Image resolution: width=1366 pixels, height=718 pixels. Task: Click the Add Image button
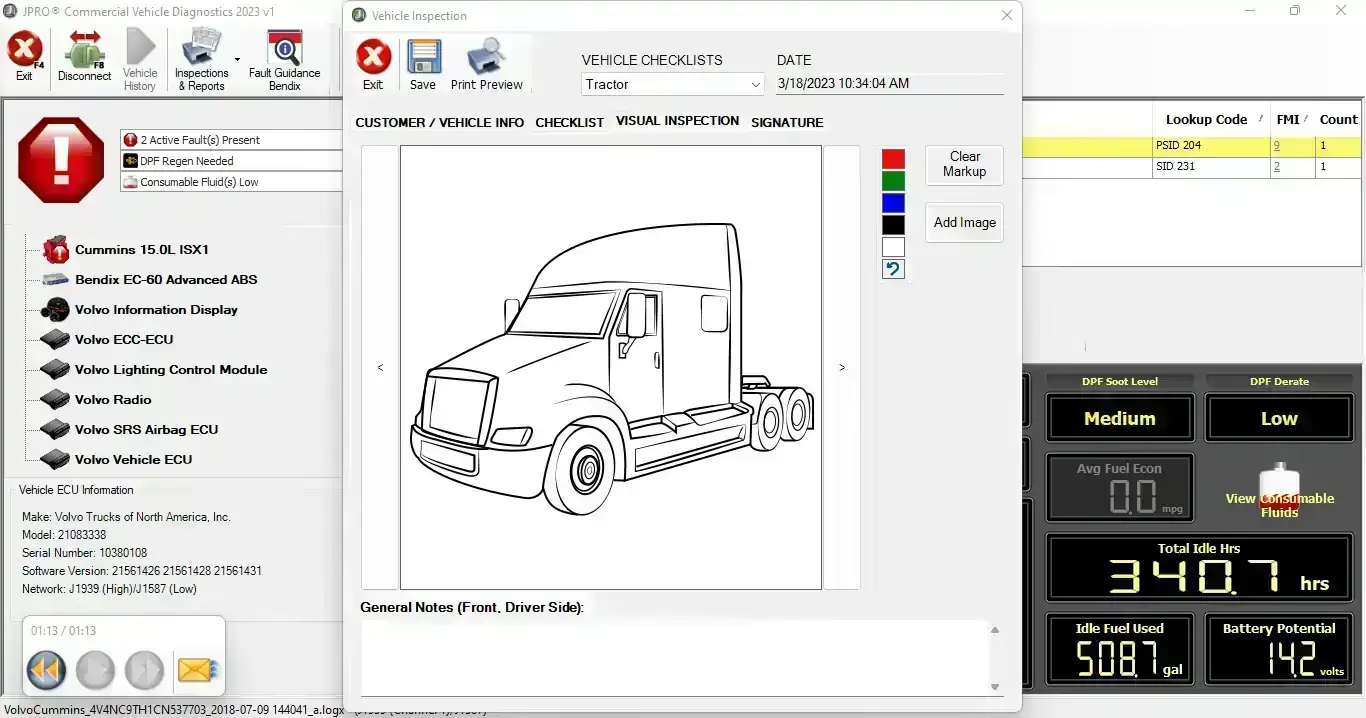[964, 223]
